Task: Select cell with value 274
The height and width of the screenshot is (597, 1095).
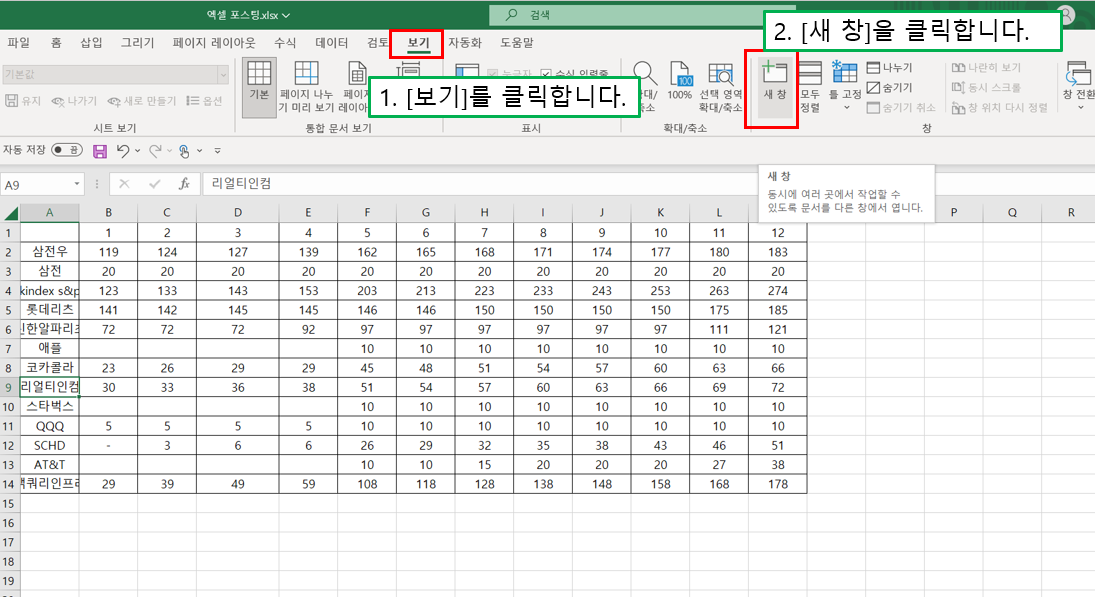Action: (x=777, y=290)
